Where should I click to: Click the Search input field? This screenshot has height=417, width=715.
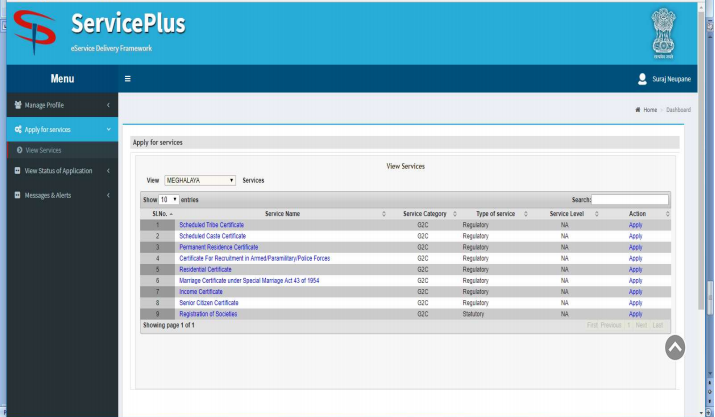pyautogui.click(x=630, y=200)
